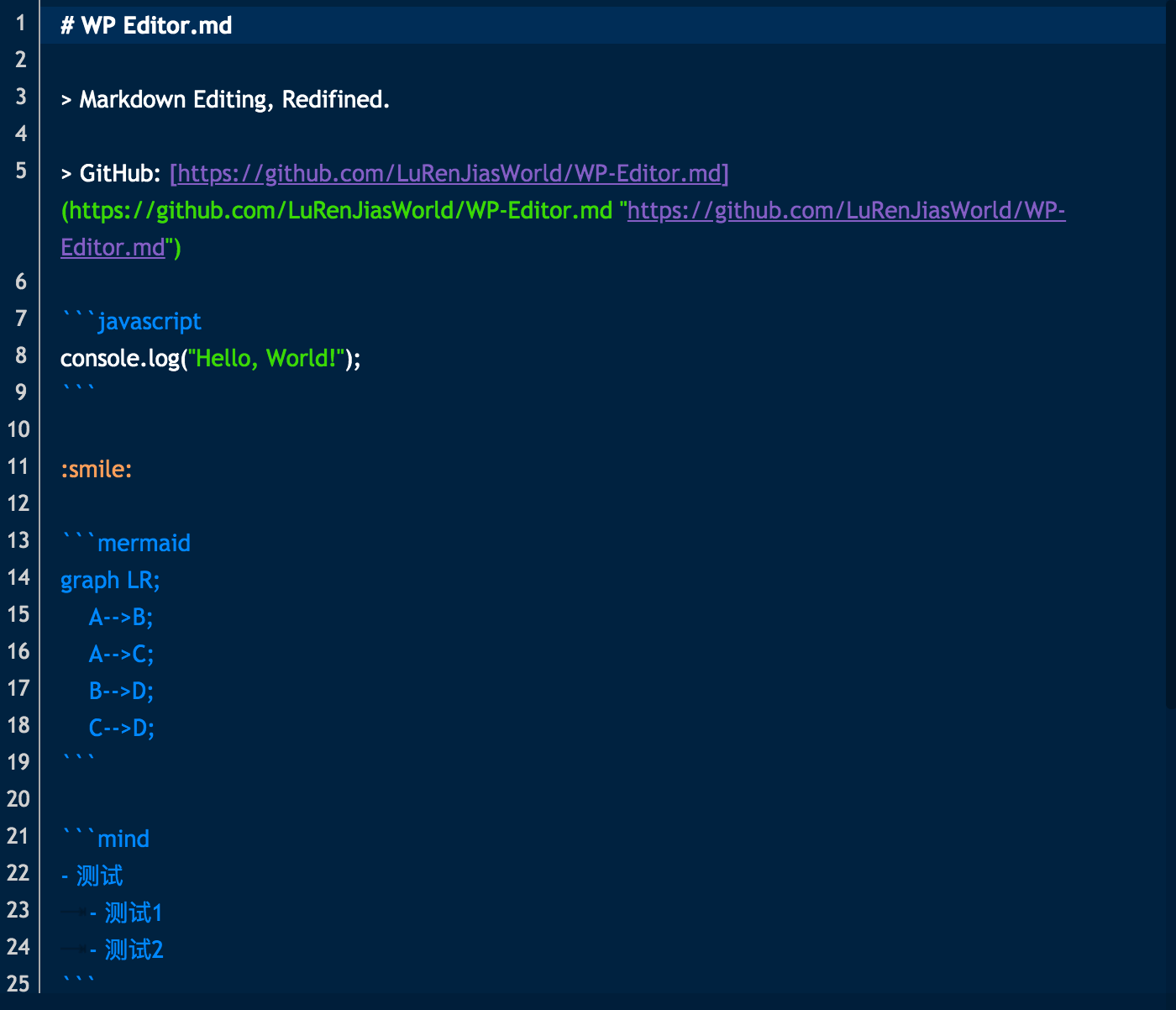Click the "```javascript" code fence opener
The width and height of the screenshot is (1176, 1010).
(131, 321)
